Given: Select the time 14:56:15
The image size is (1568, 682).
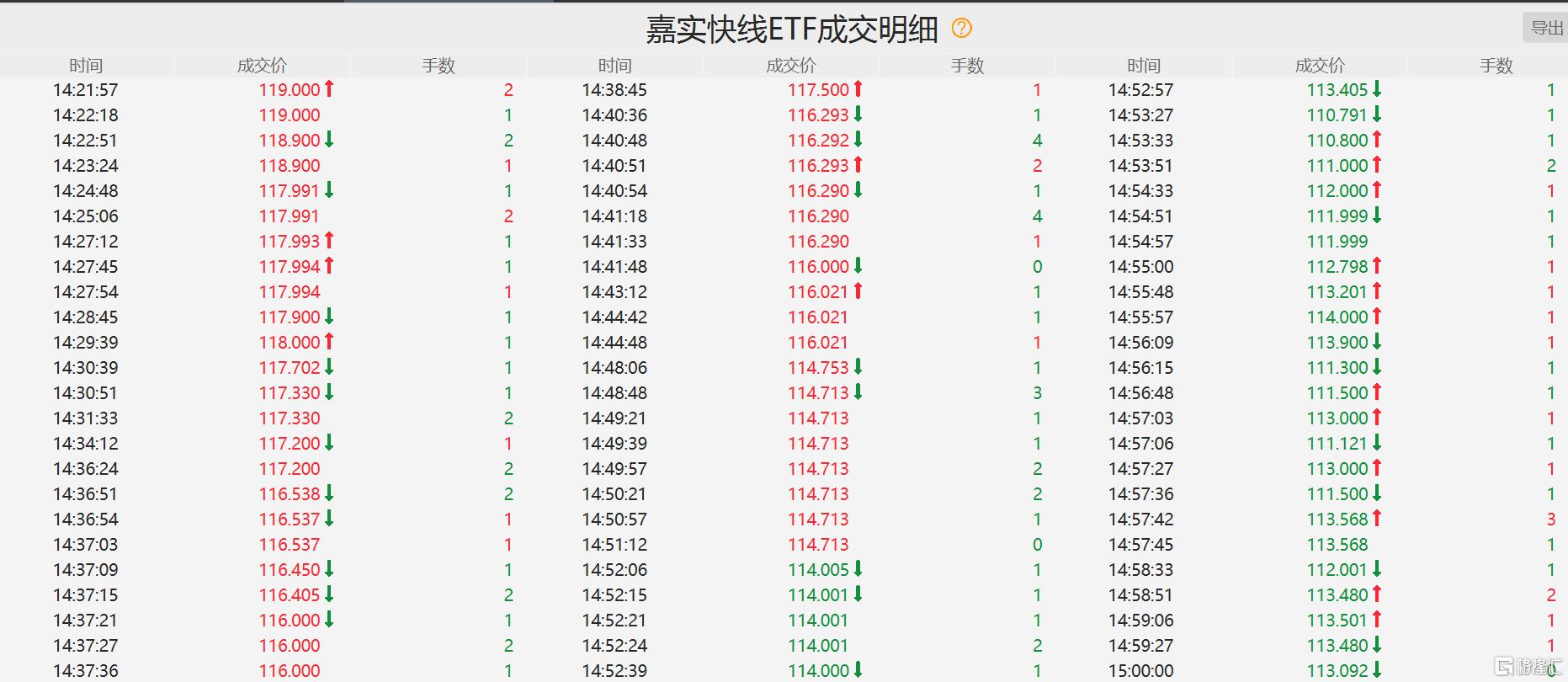Looking at the screenshot, I should (x=1140, y=368).
